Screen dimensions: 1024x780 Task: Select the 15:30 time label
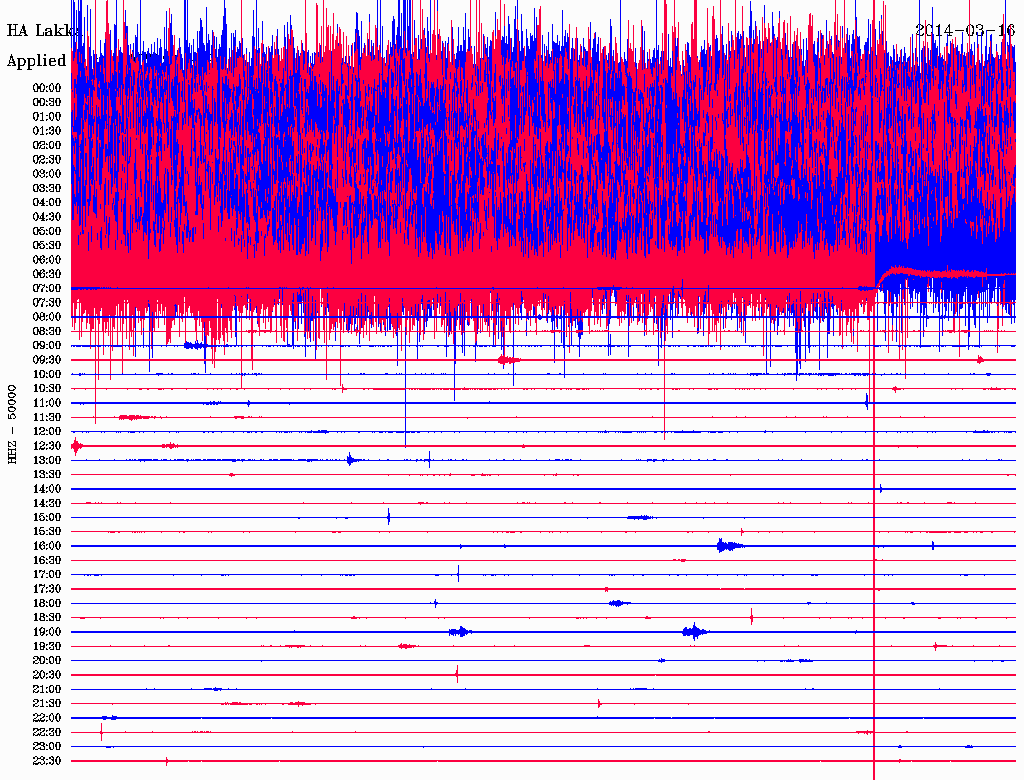pyautogui.click(x=47, y=532)
